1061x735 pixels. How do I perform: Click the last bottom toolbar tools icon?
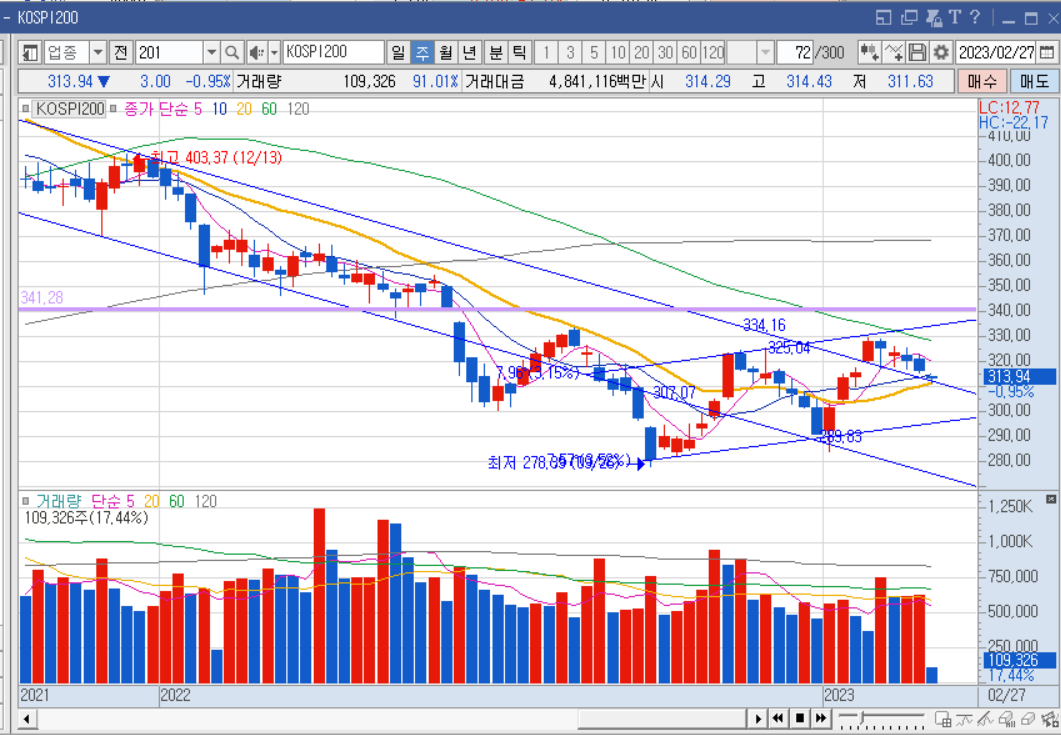pos(1049,718)
